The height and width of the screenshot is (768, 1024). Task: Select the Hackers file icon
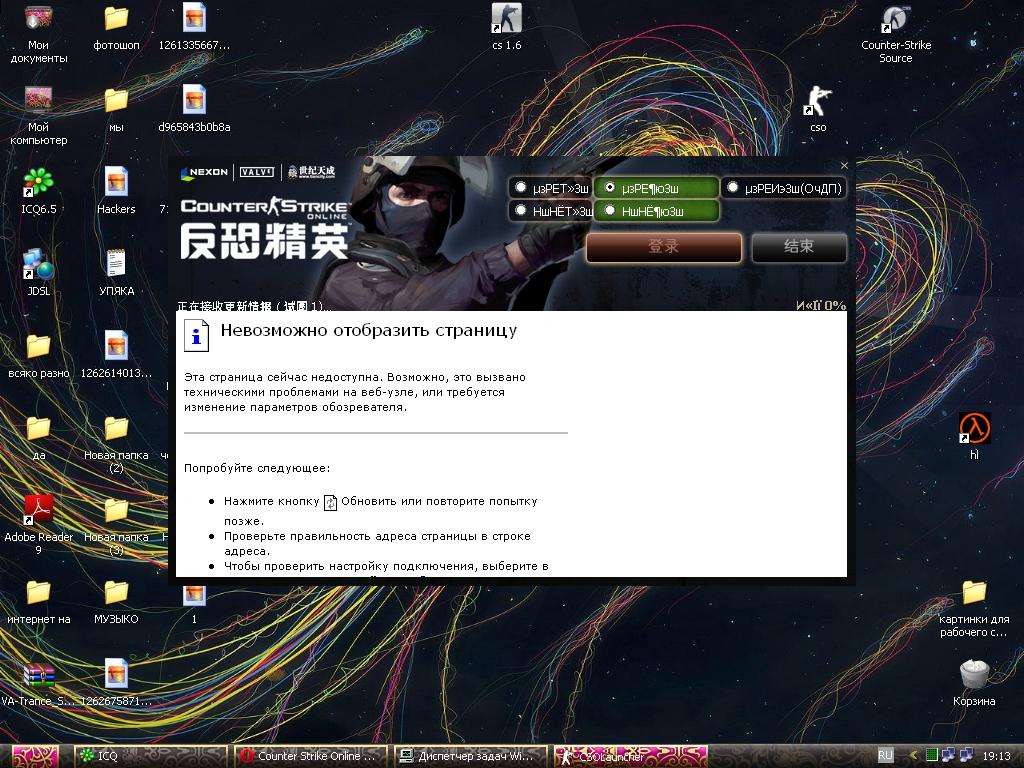[116, 182]
